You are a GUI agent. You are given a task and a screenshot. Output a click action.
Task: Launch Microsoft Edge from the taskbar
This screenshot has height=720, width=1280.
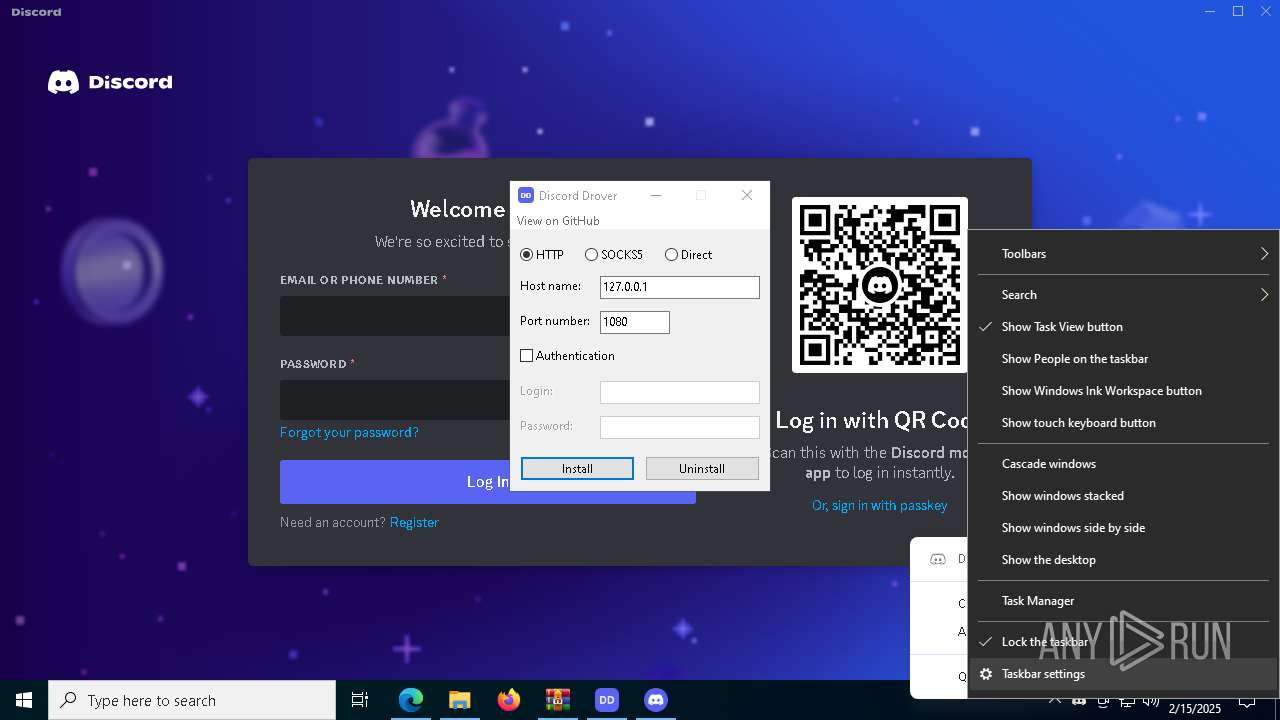pyautogui.click(x=411, y=700)
